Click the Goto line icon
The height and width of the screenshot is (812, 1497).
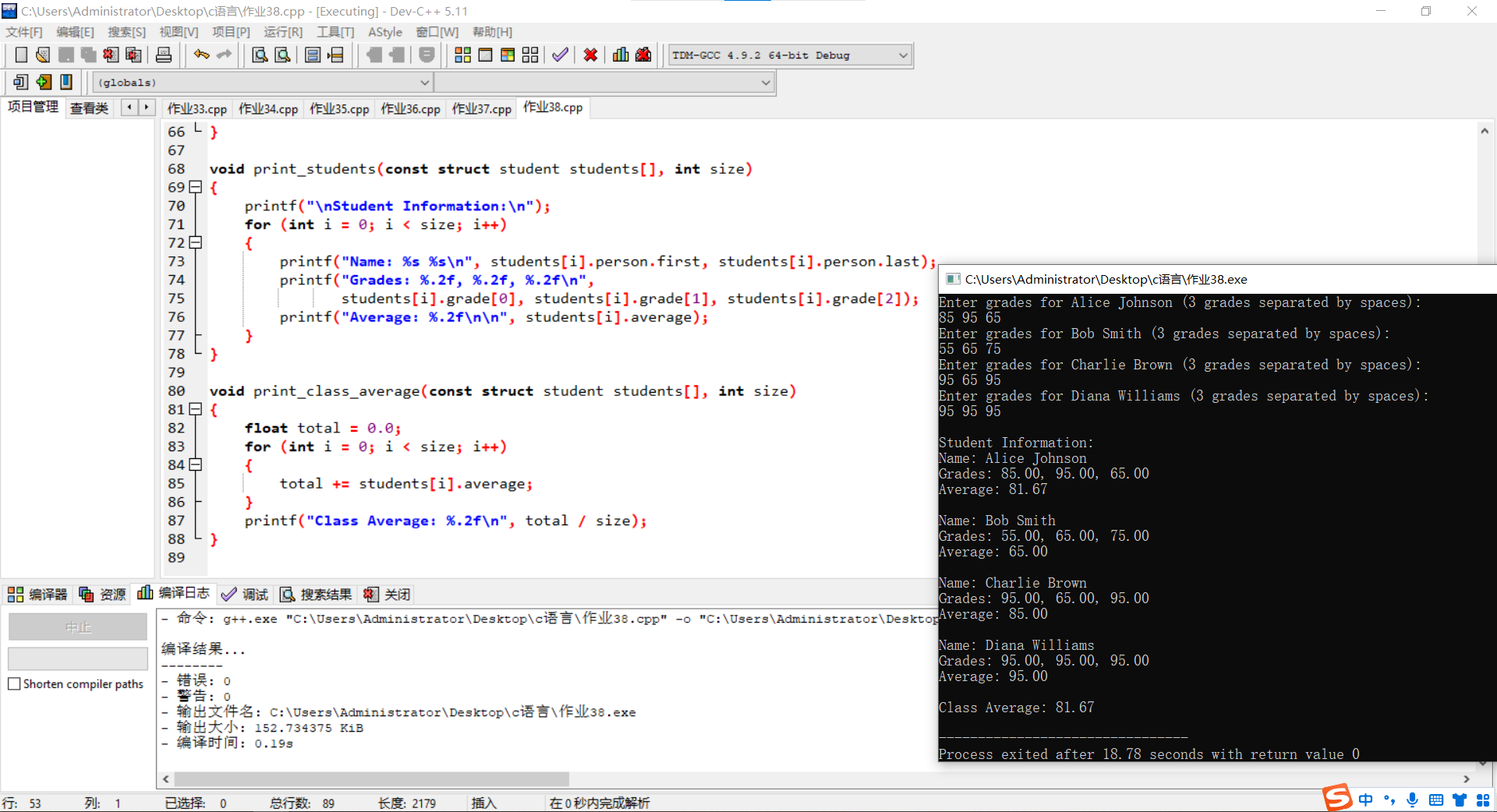335,55
